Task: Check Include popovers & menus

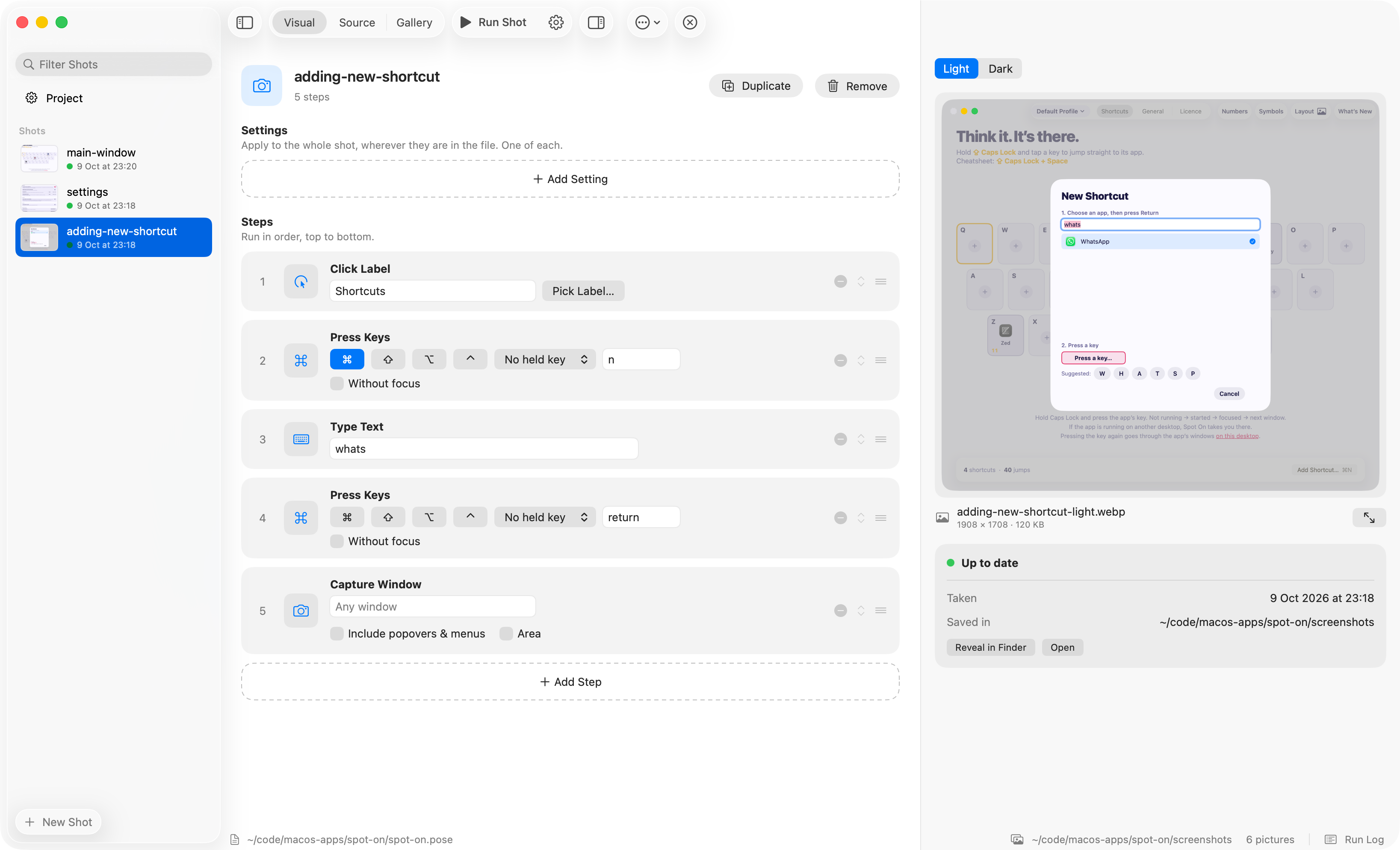Action: tap(337, 634)
